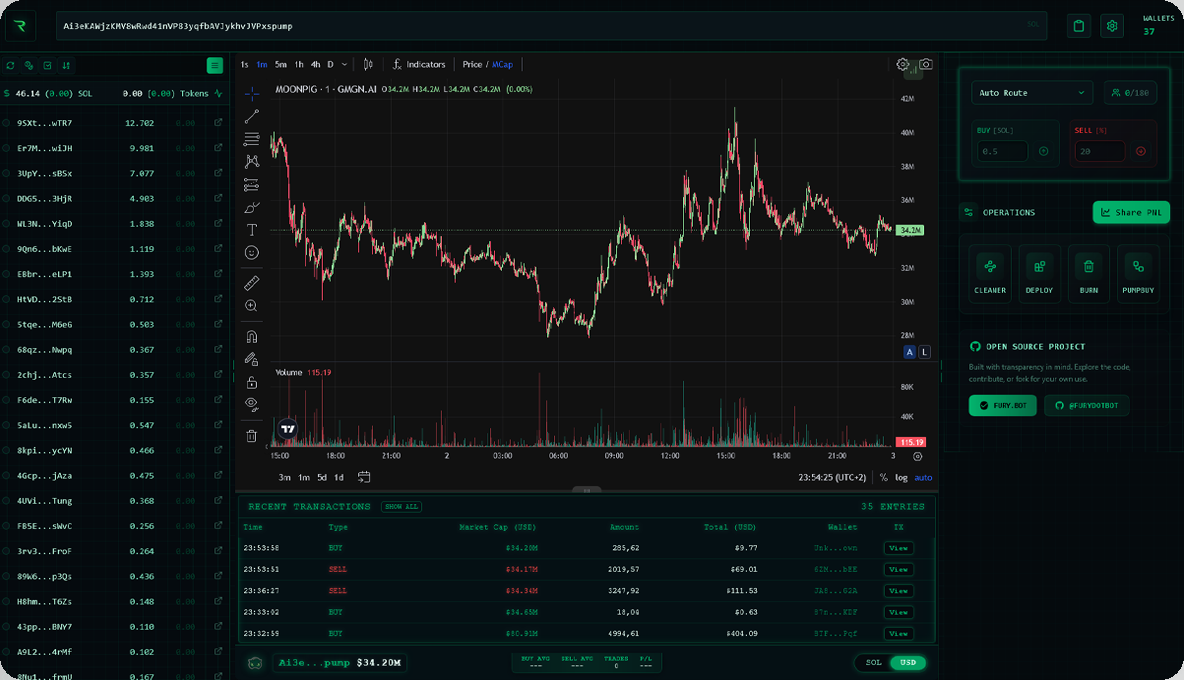Delete drawings with the trash icon

coord(251,435)
